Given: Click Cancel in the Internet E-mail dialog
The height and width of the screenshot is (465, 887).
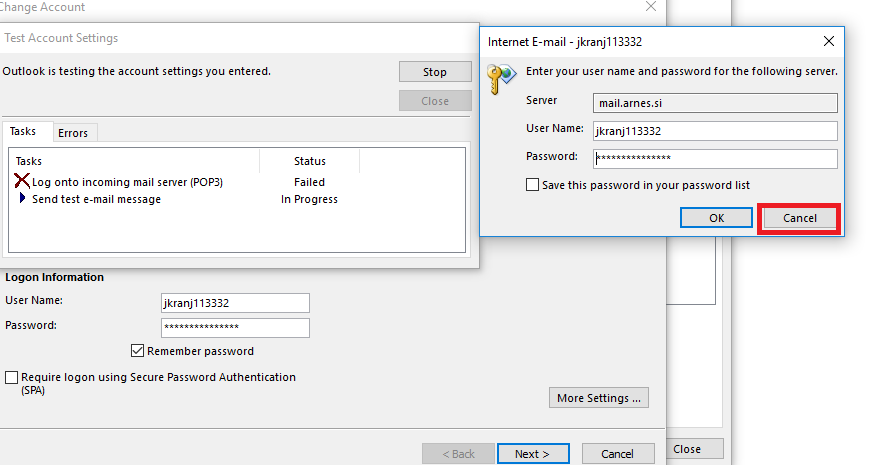Looking at the screenshot, I should pos(799,218).
